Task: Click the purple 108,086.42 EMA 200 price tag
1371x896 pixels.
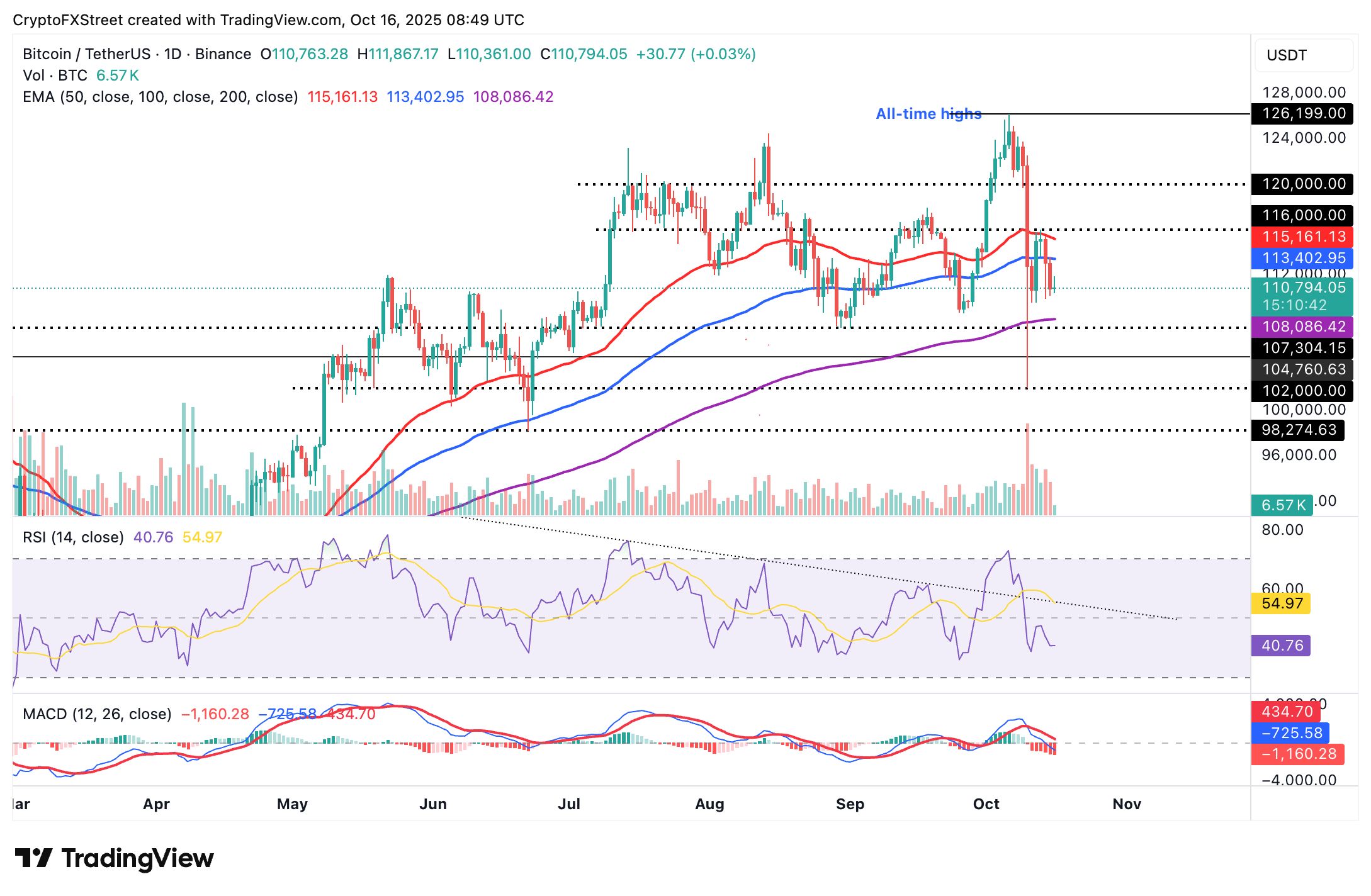Action: pyautogui.click(x=1303, y=327)
